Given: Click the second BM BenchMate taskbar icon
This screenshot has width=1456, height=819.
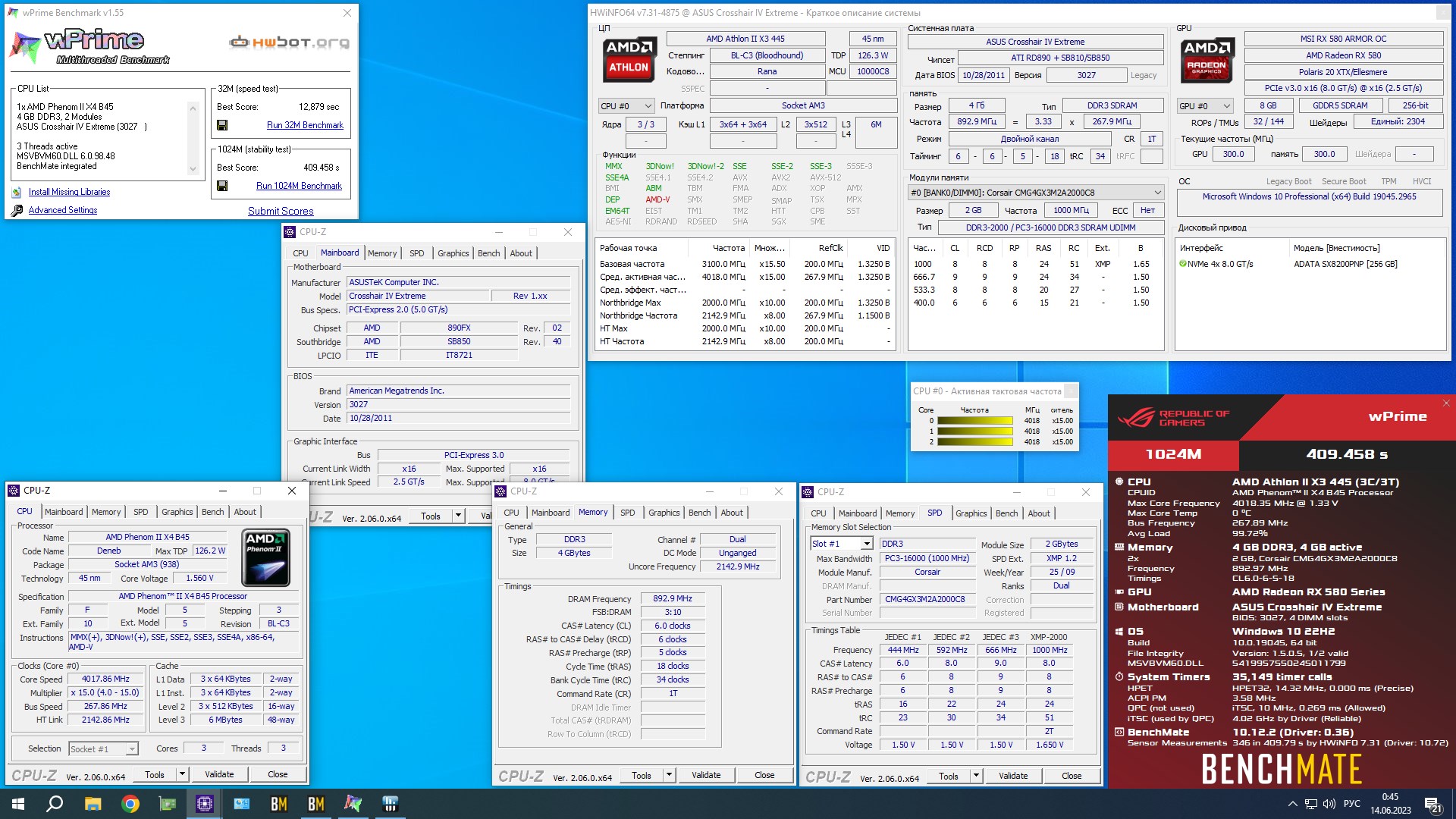Looking at the screenshot, I should pos(316,804).
